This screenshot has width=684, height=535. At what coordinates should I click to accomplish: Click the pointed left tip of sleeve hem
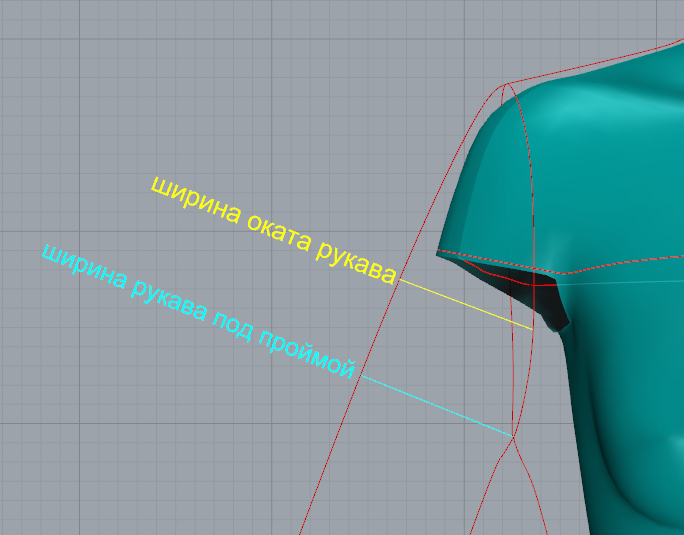pyautogui.click(x=438, y=252)
